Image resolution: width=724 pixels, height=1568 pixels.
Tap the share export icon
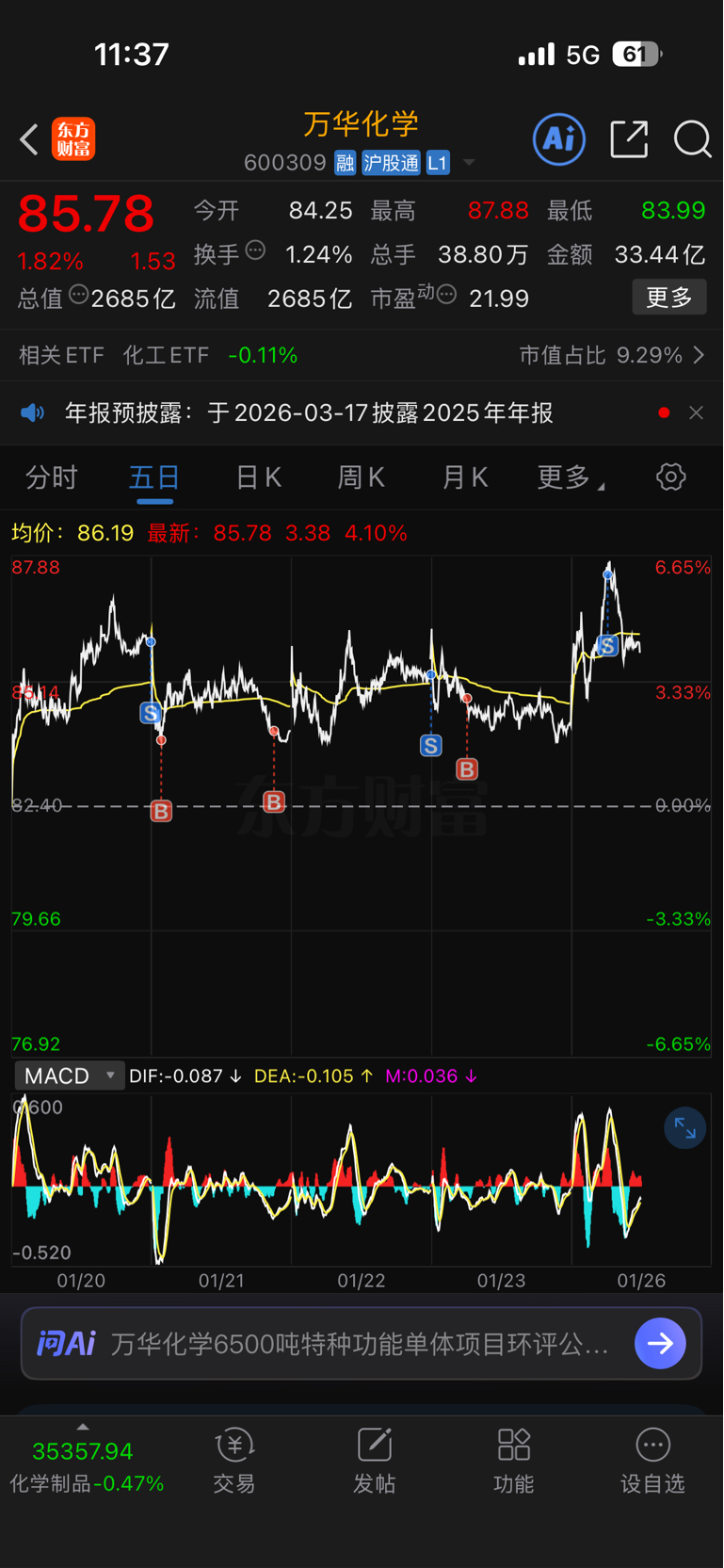click(629, 139)
